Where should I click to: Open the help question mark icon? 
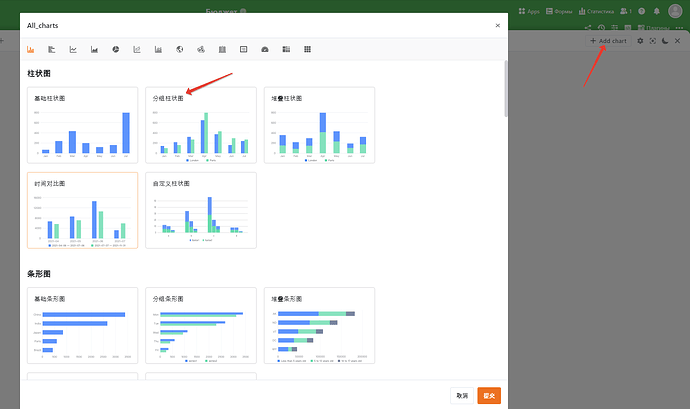(642, 11)
